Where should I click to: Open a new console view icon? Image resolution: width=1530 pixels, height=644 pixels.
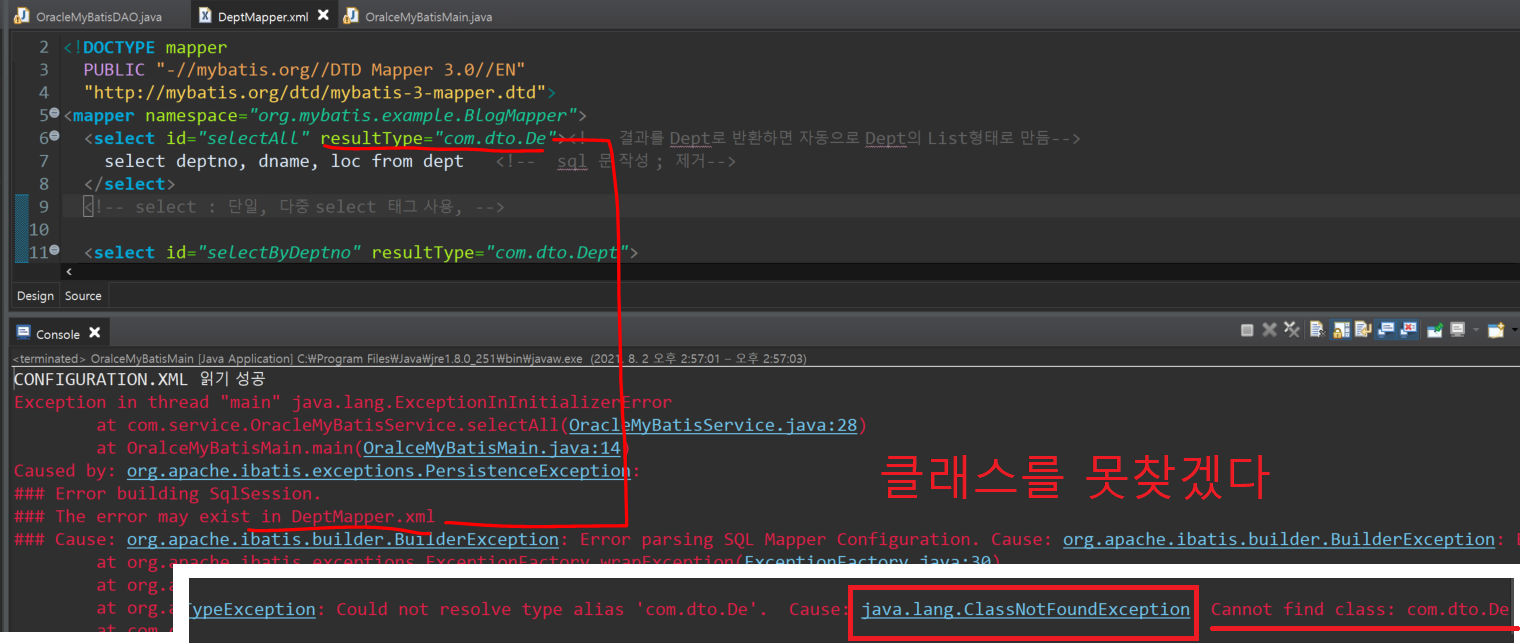click(x=1496, y=330)
